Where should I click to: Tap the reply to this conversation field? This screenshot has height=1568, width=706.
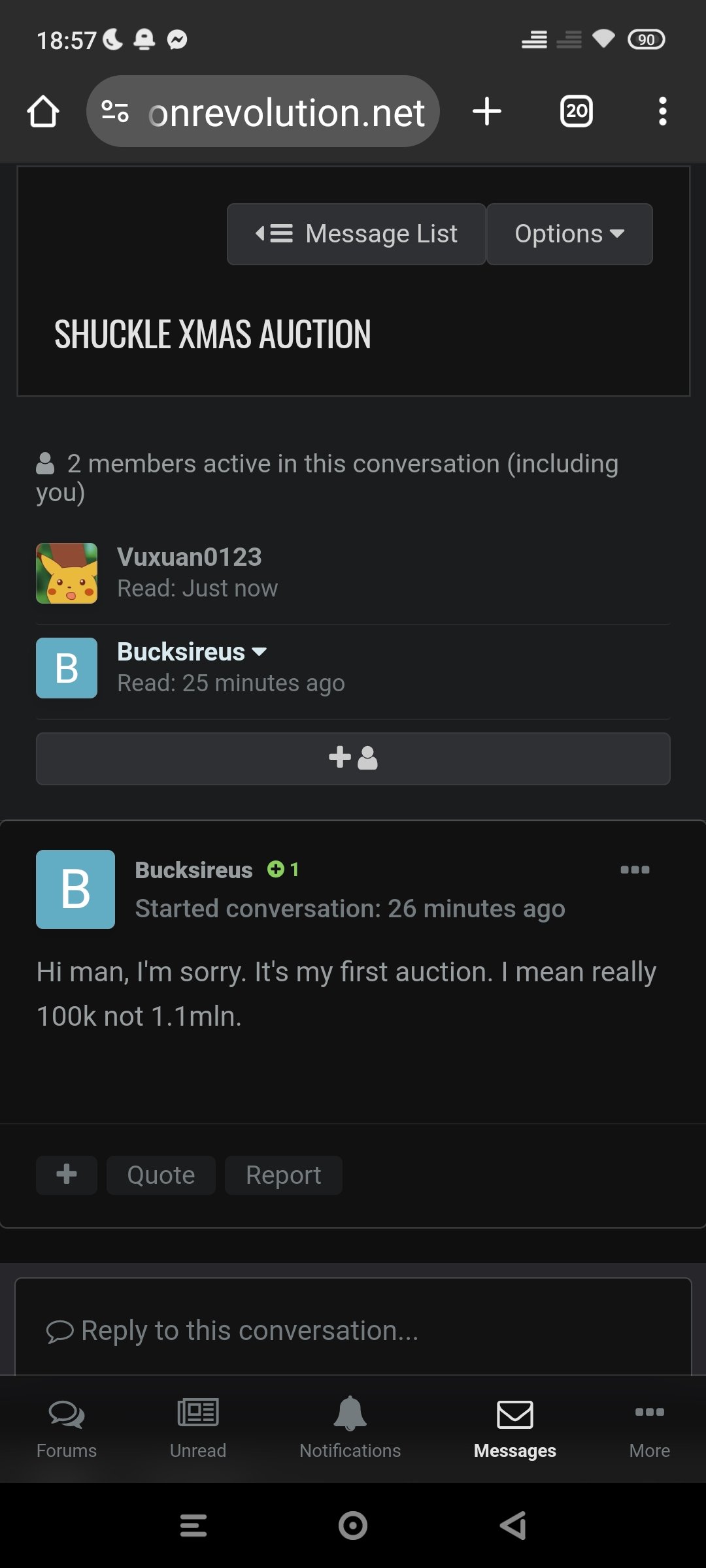(x=353, y=1330)
